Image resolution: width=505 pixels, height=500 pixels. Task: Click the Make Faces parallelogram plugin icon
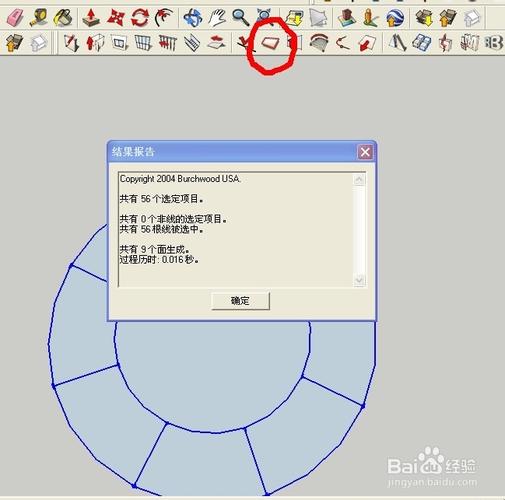click(x=270, y=43)
